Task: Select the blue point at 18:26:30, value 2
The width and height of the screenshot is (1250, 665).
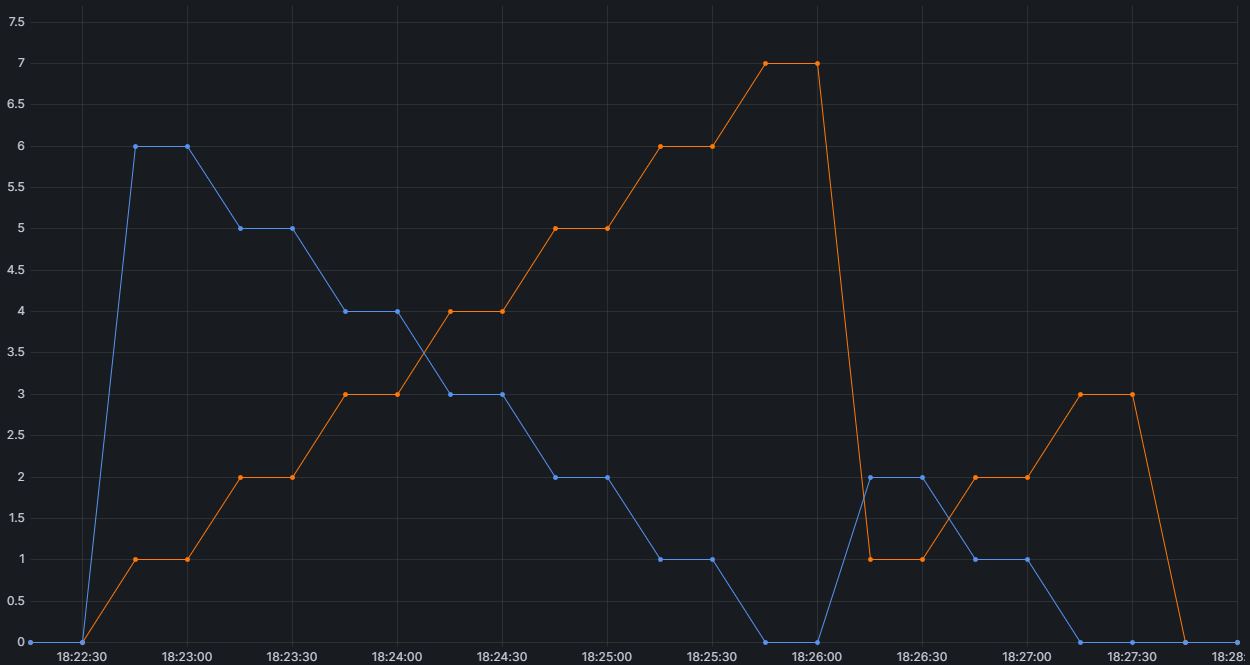Action: coord(922,477)
